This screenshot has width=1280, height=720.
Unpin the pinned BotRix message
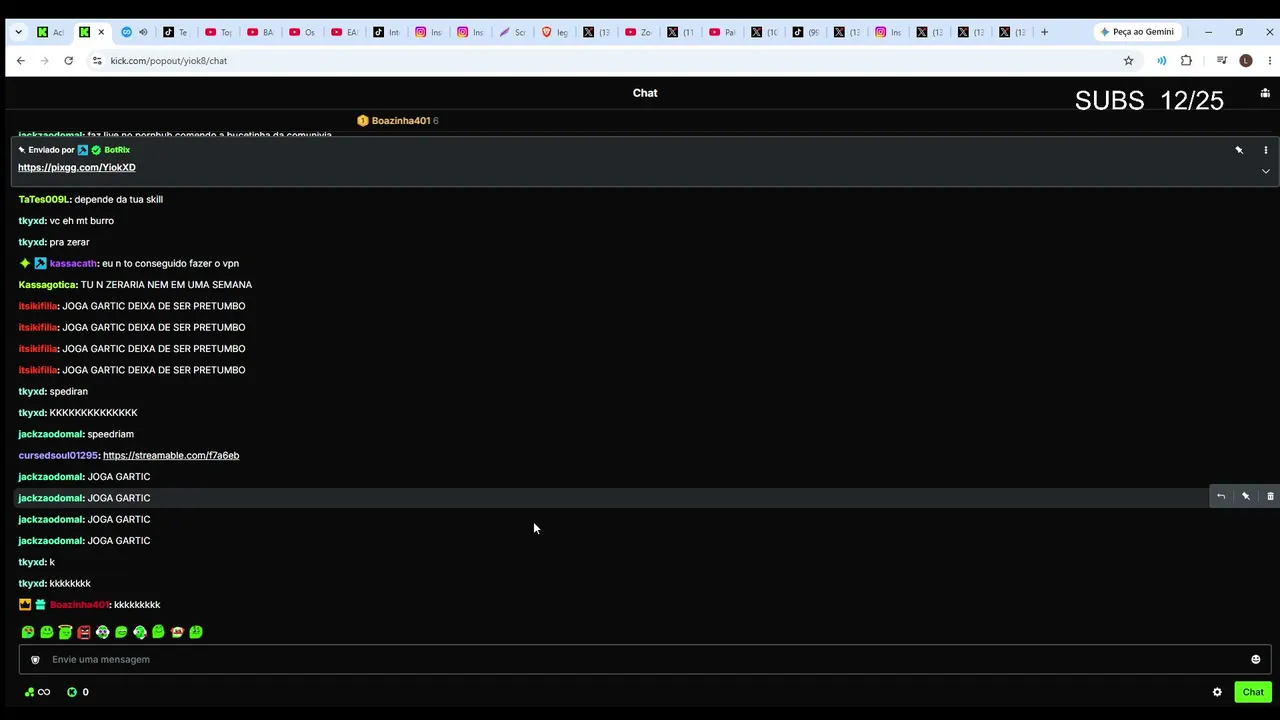(x=1239, y=150)
